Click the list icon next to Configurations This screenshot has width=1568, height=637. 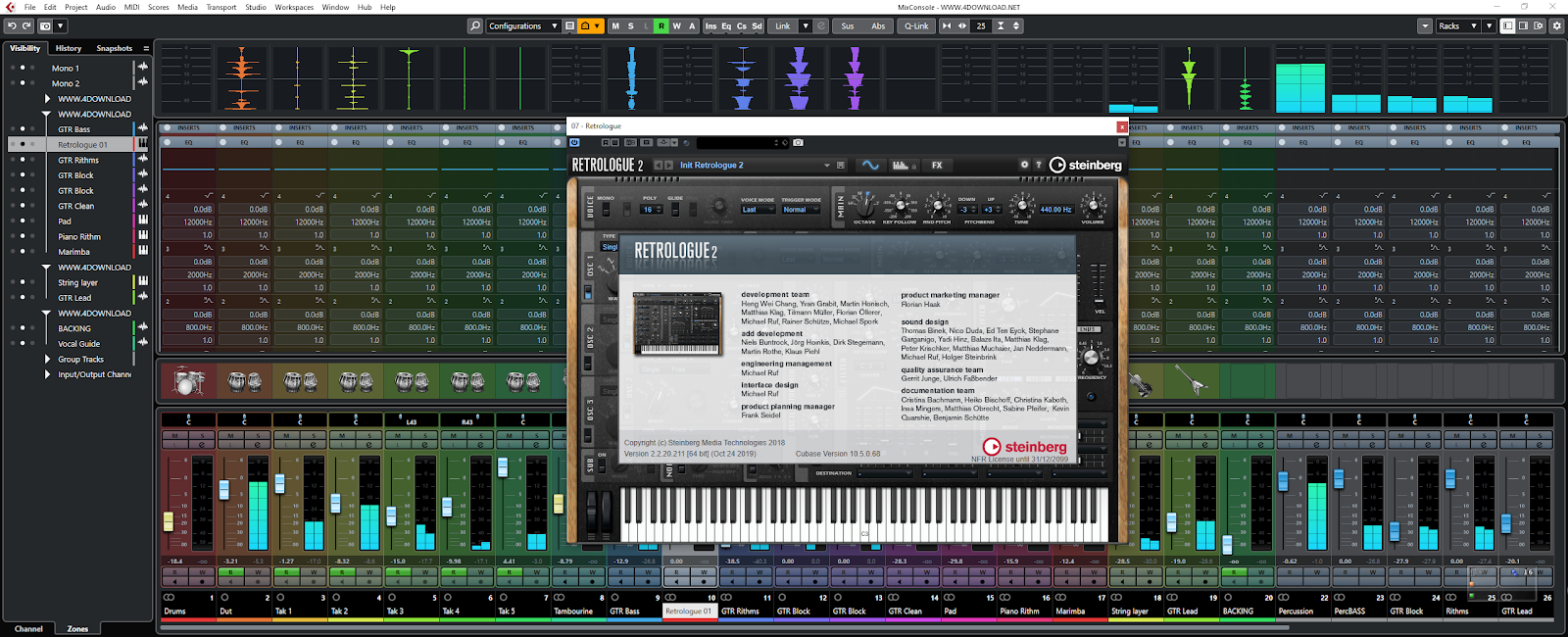[x=569, y=26]
